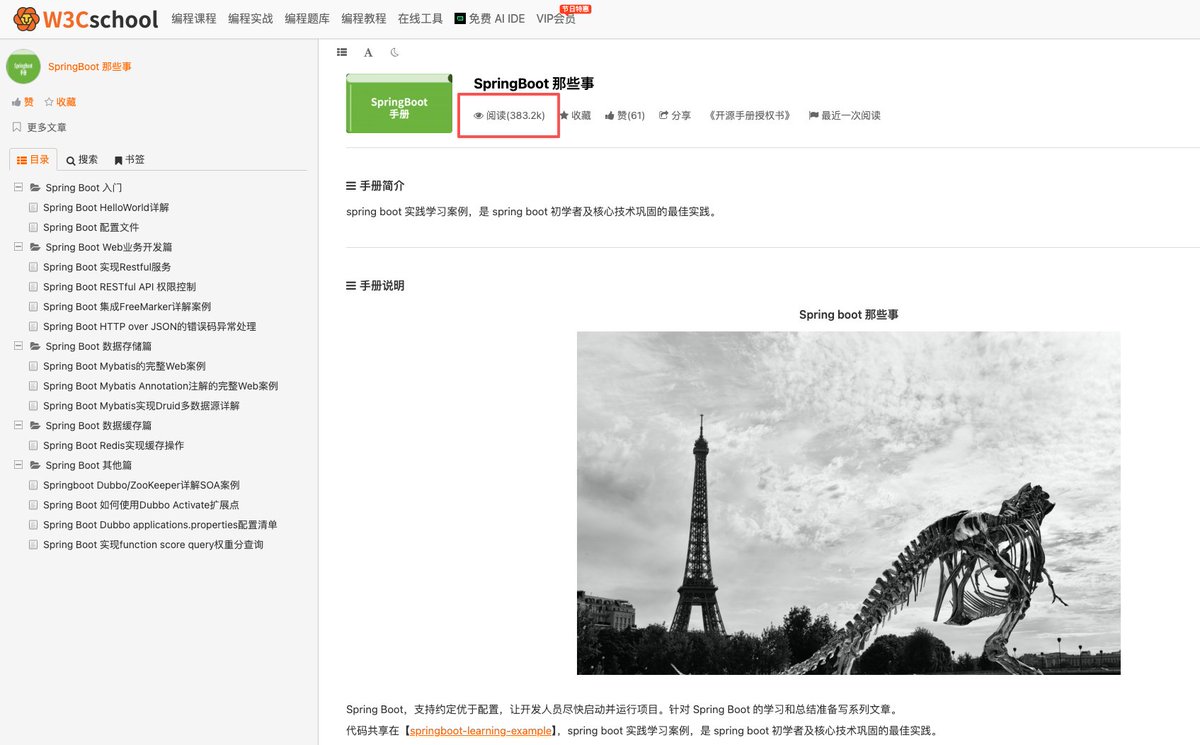
Task: Click the font size A icon
Action: click(368, 52)
